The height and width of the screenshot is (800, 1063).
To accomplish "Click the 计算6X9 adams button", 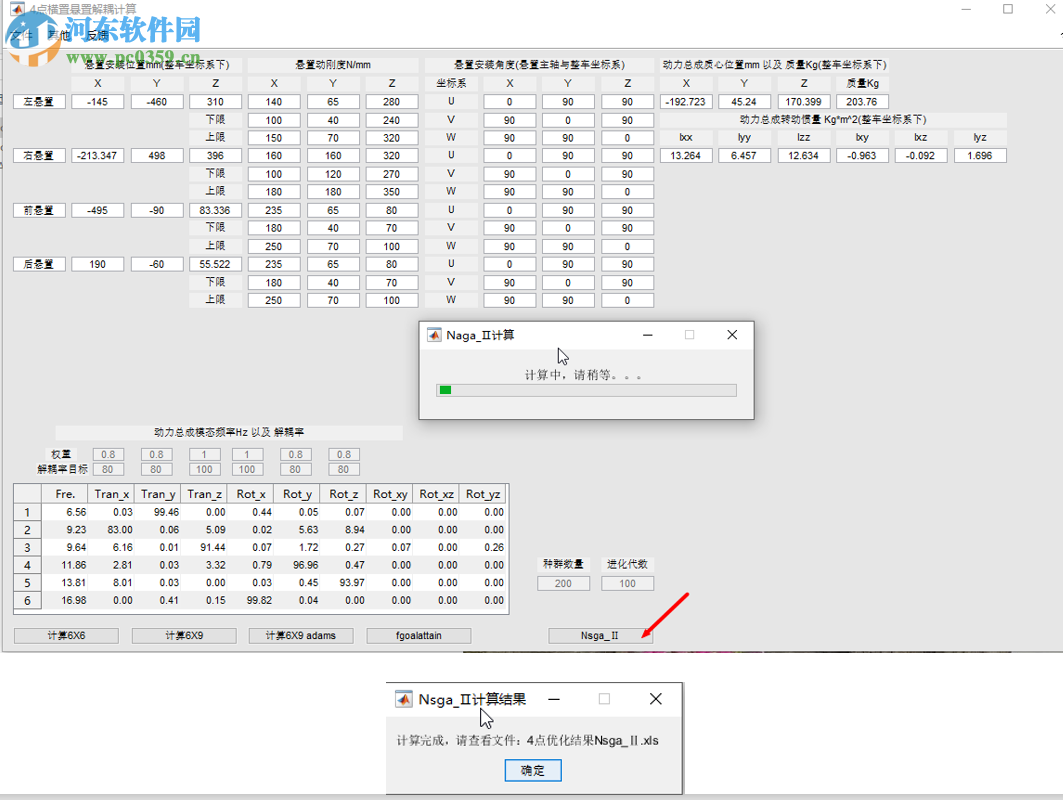I will pos(301,635).
